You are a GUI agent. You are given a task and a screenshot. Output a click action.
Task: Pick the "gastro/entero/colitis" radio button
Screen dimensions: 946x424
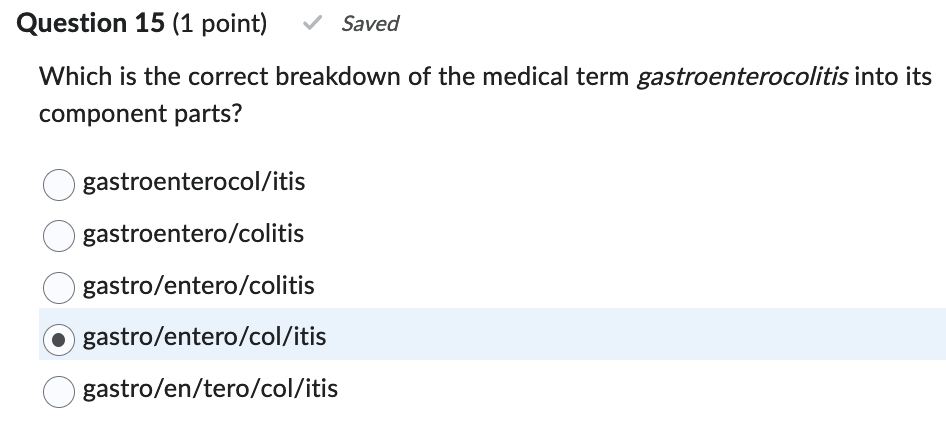(59, 287)
